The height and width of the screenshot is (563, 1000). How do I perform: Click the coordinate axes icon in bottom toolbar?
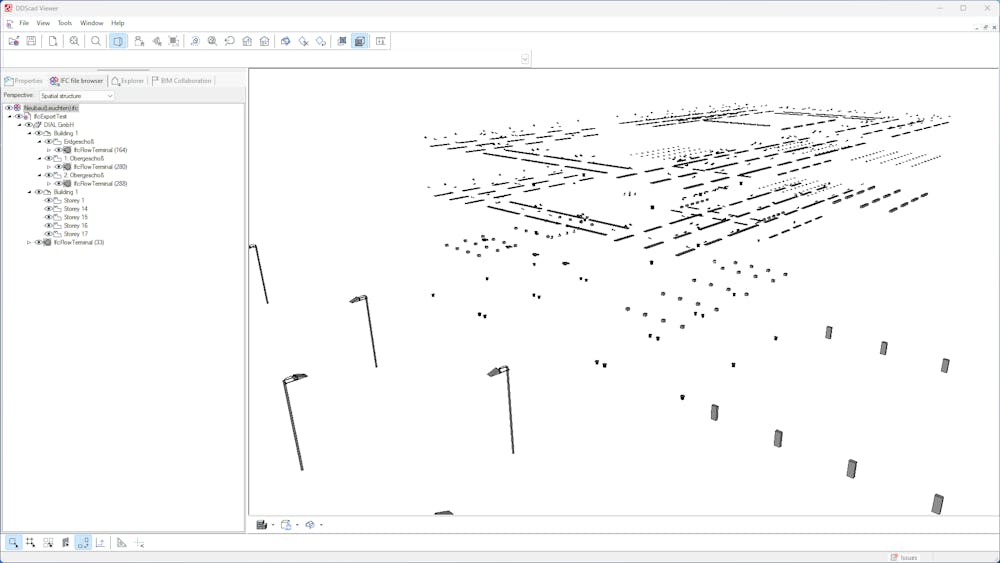100,543
